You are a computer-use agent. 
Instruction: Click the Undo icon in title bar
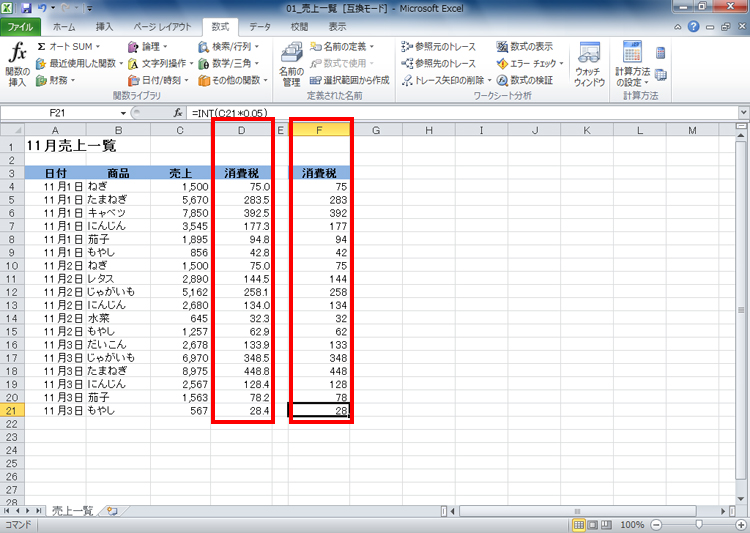[42, 8]
